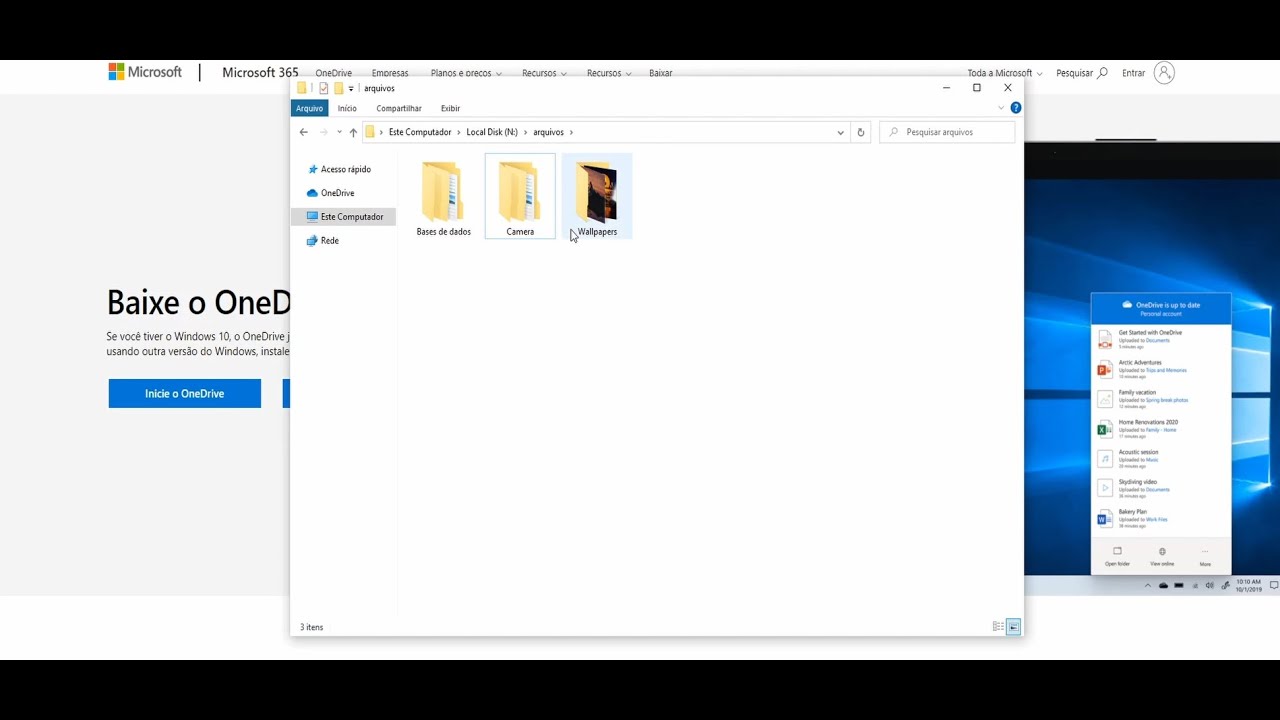This screenshot has height=720, width=1280.
Task: Click the Back arrow in File Explorer
Action: click(304, 132)
